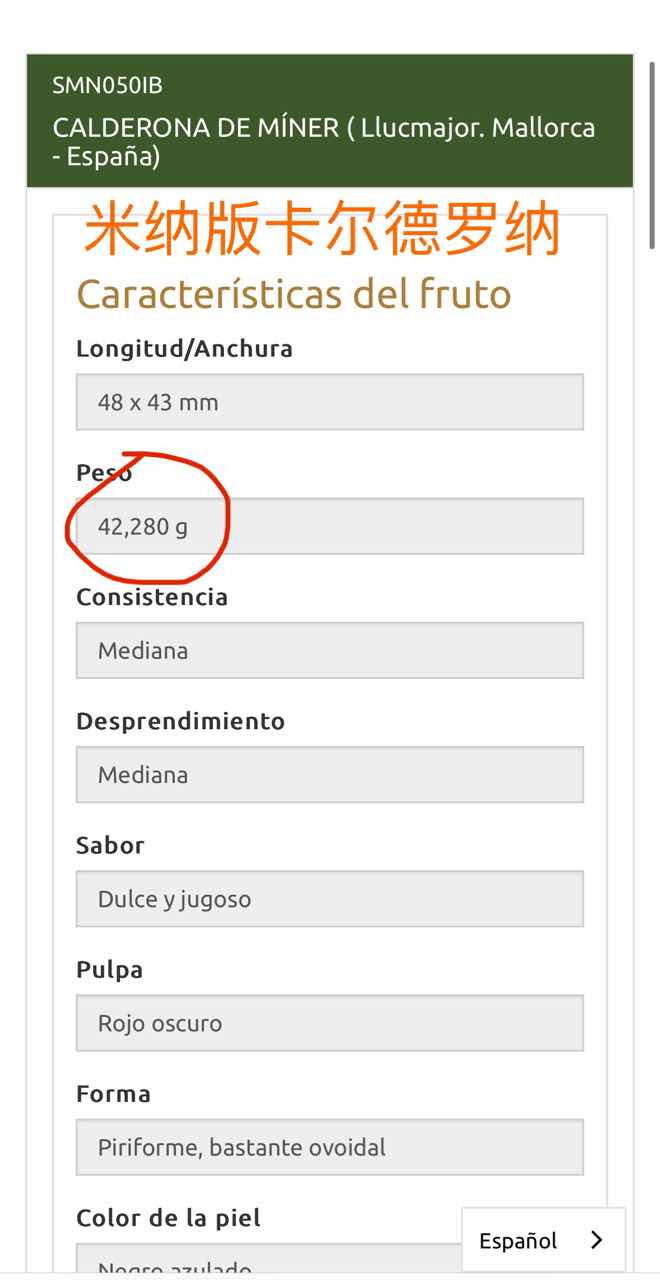Click the partially visible Color de la piel field
Image resolution: width=660 pixels, height=1280 pixels.
260,1262
